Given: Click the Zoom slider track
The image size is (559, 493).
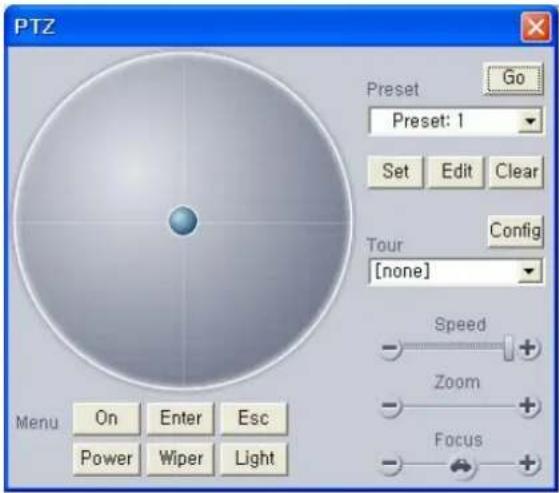Looking at the screenshot, I should point(459,406).
